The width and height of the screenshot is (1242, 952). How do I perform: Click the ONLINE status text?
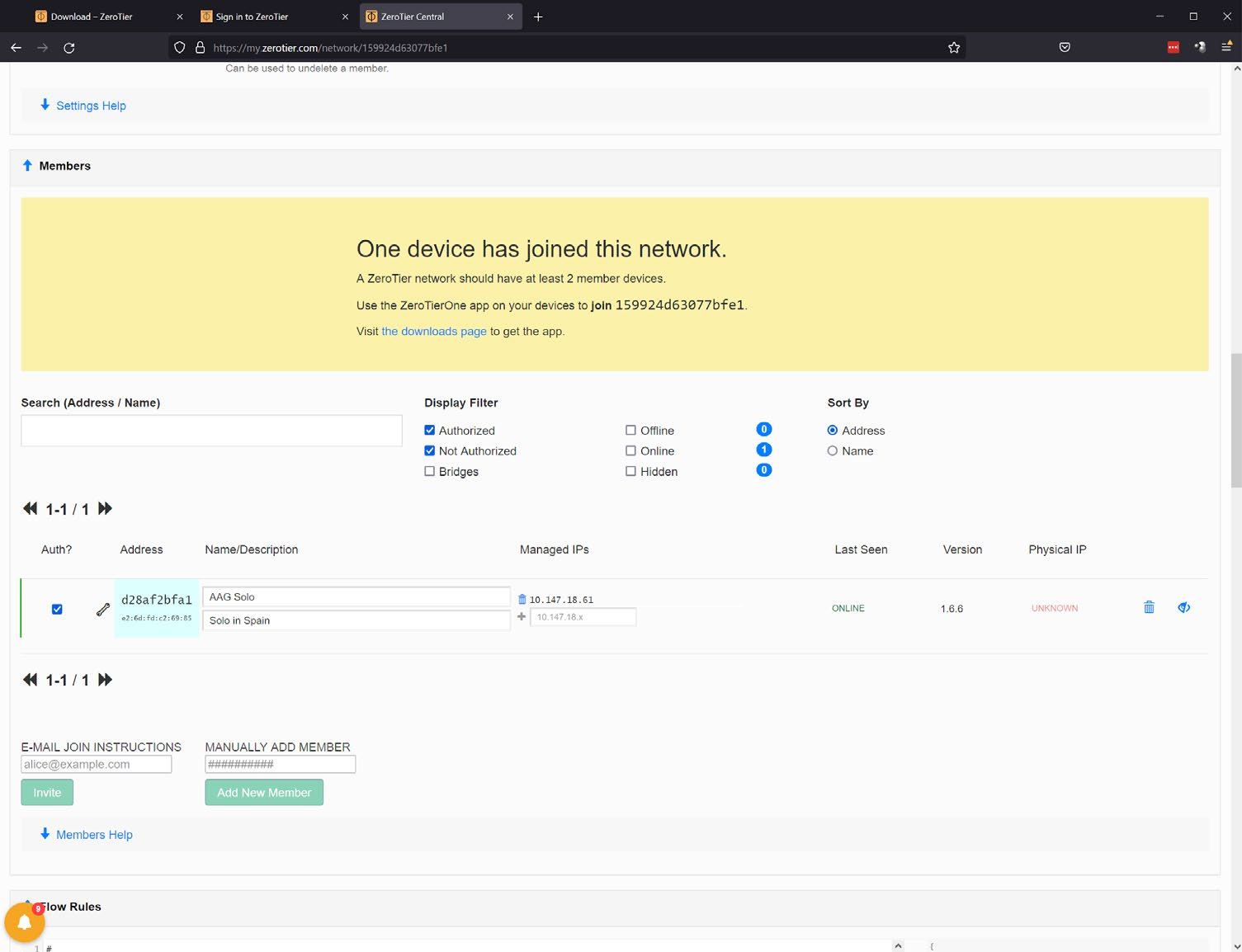(848, 608)
